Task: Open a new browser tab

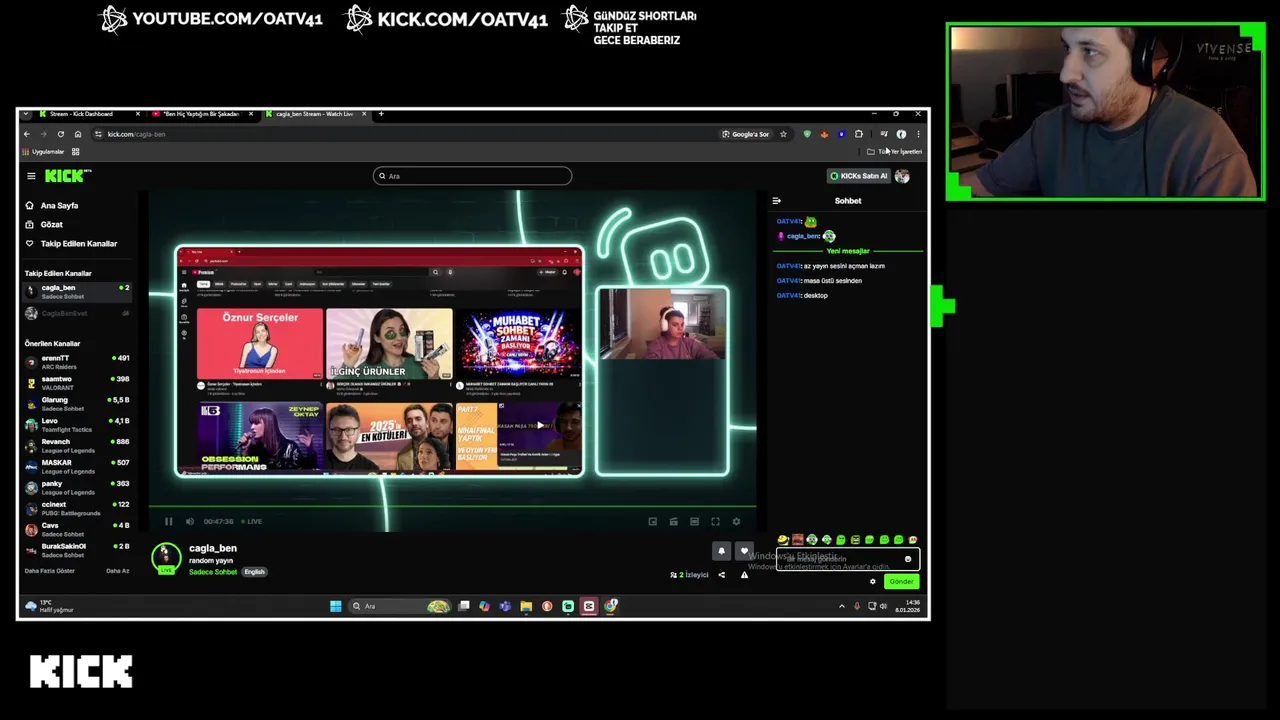Action: (381, 114)
